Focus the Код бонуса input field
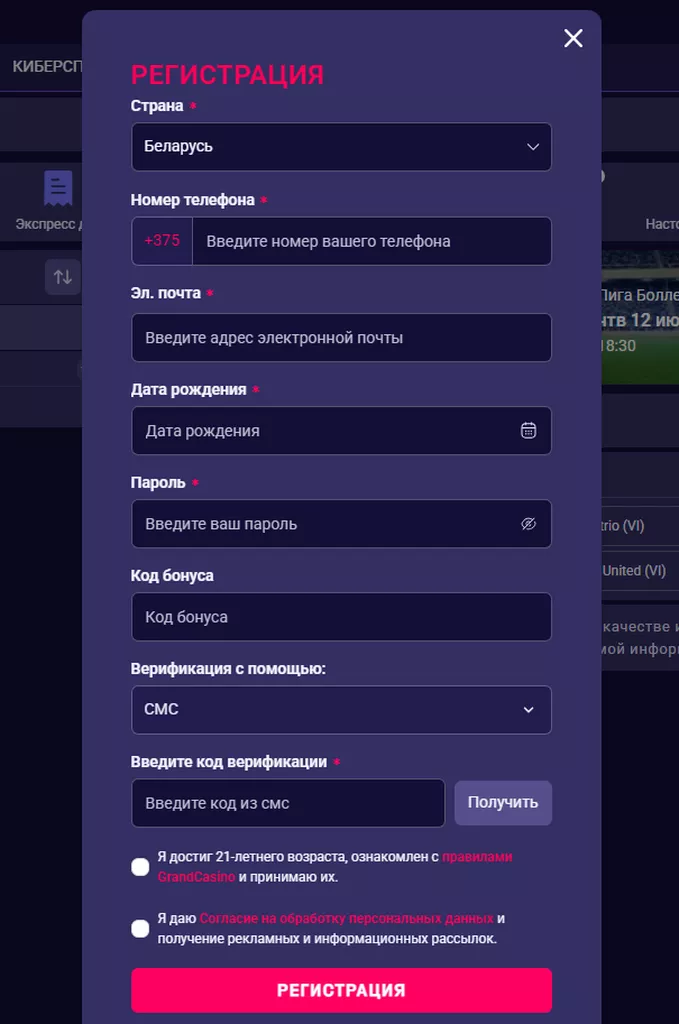 (x=341, y=617)
